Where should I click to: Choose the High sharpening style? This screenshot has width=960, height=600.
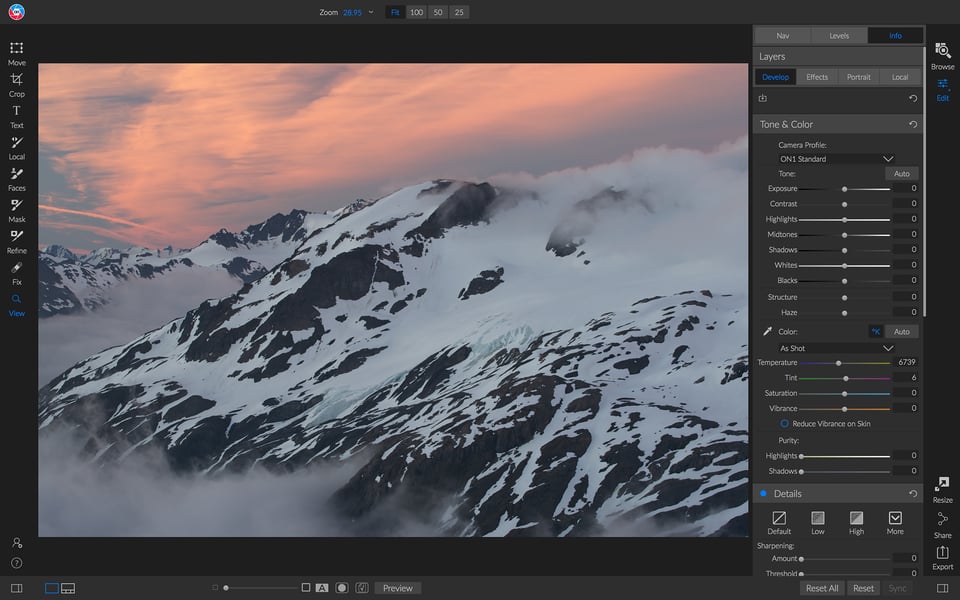click(856, 523)
